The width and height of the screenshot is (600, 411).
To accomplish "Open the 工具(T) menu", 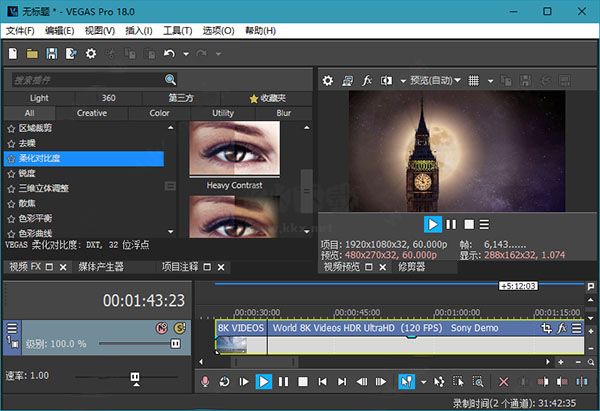I will click(178, 31).
